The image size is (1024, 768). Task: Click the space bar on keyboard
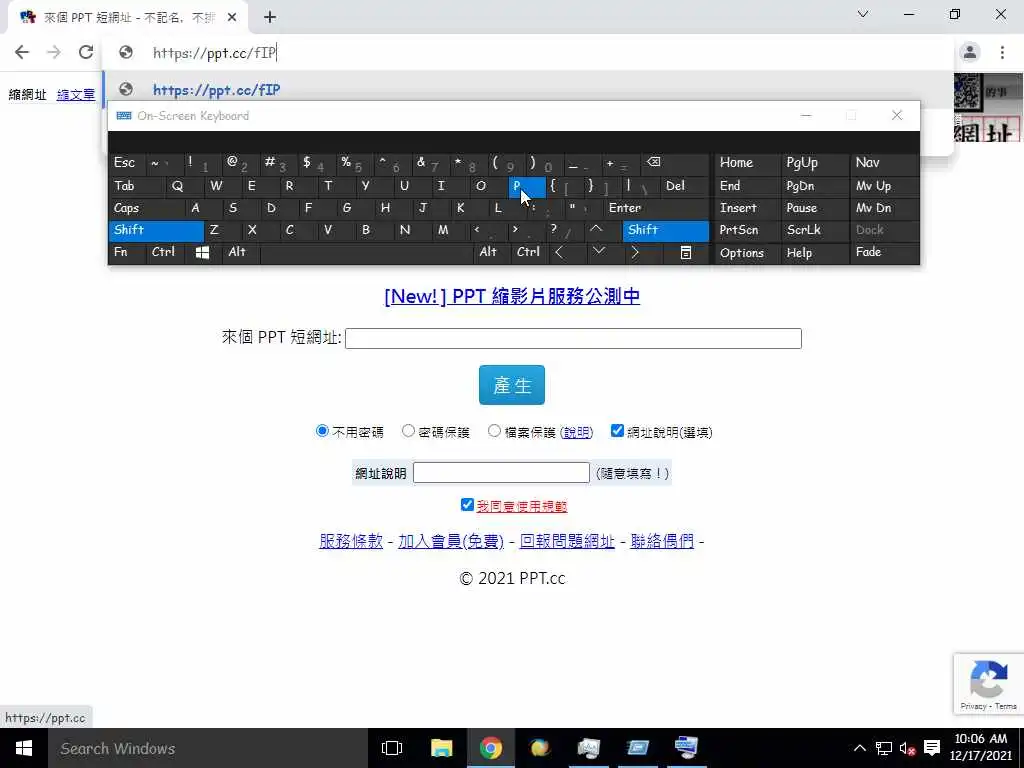(367, 253)
